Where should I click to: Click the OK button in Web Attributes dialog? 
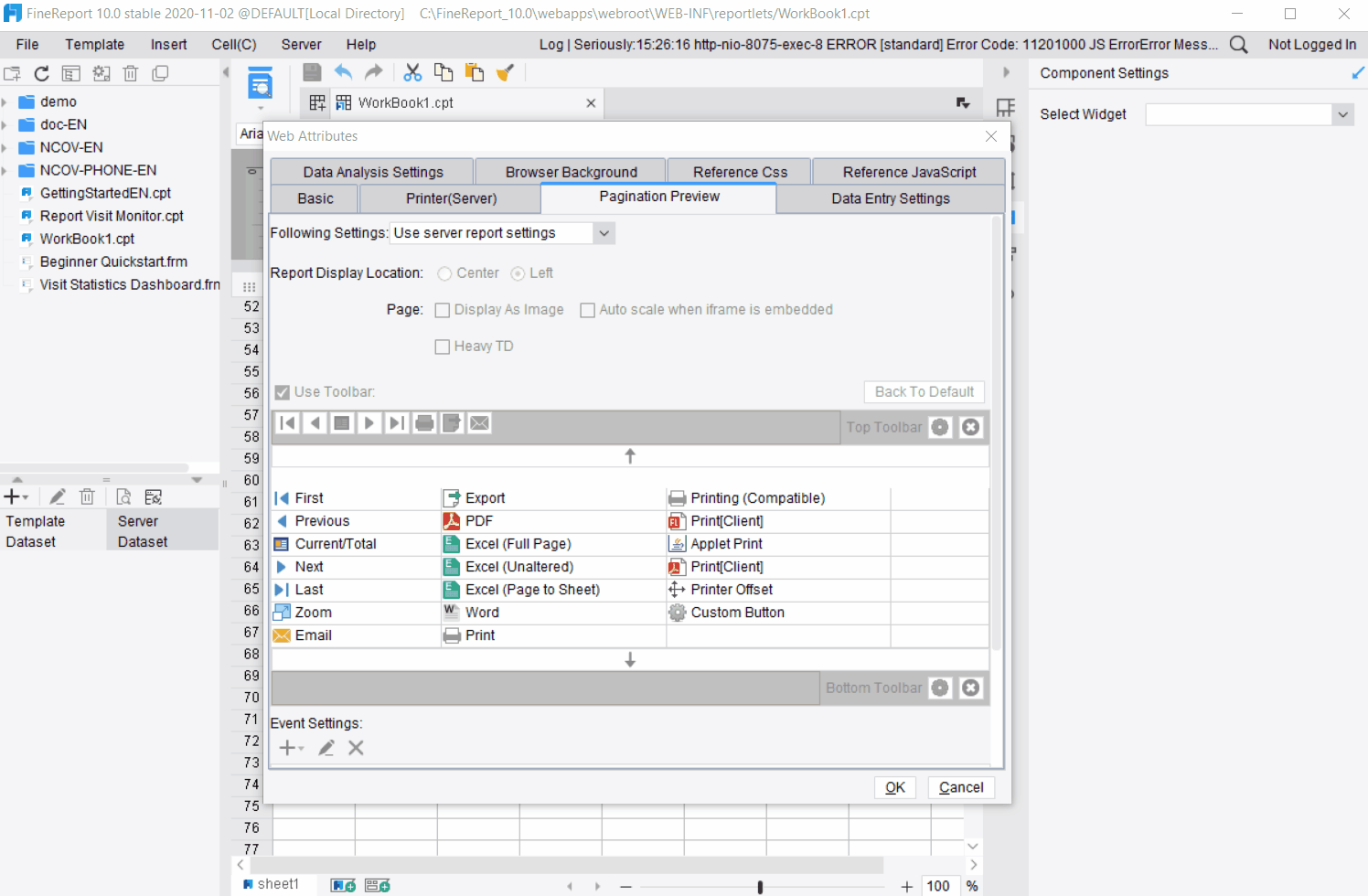click(894, 787)
